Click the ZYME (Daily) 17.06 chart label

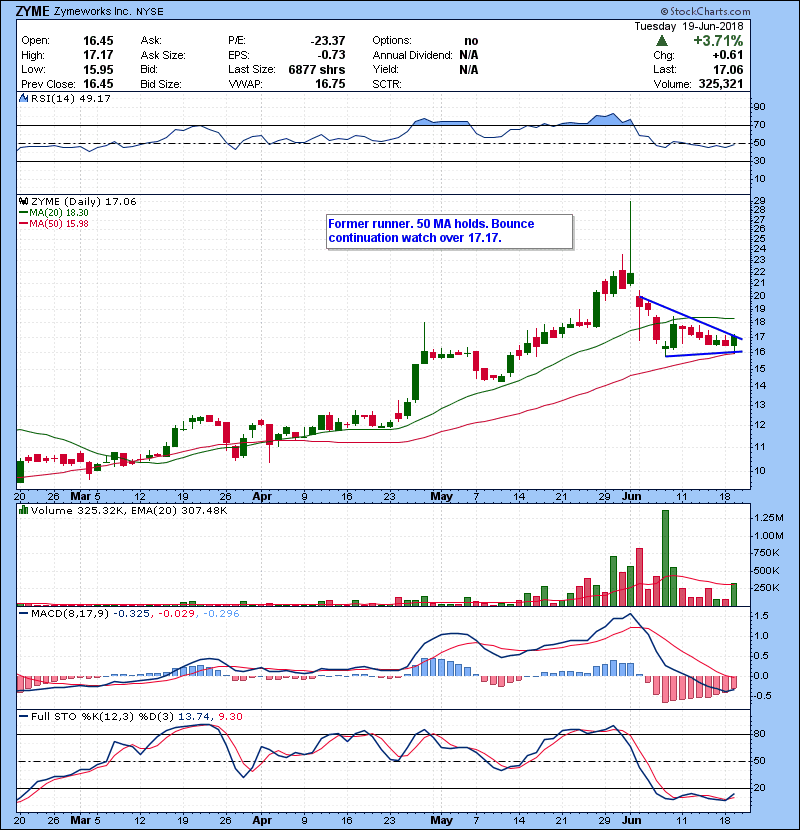tap(84, 201)
